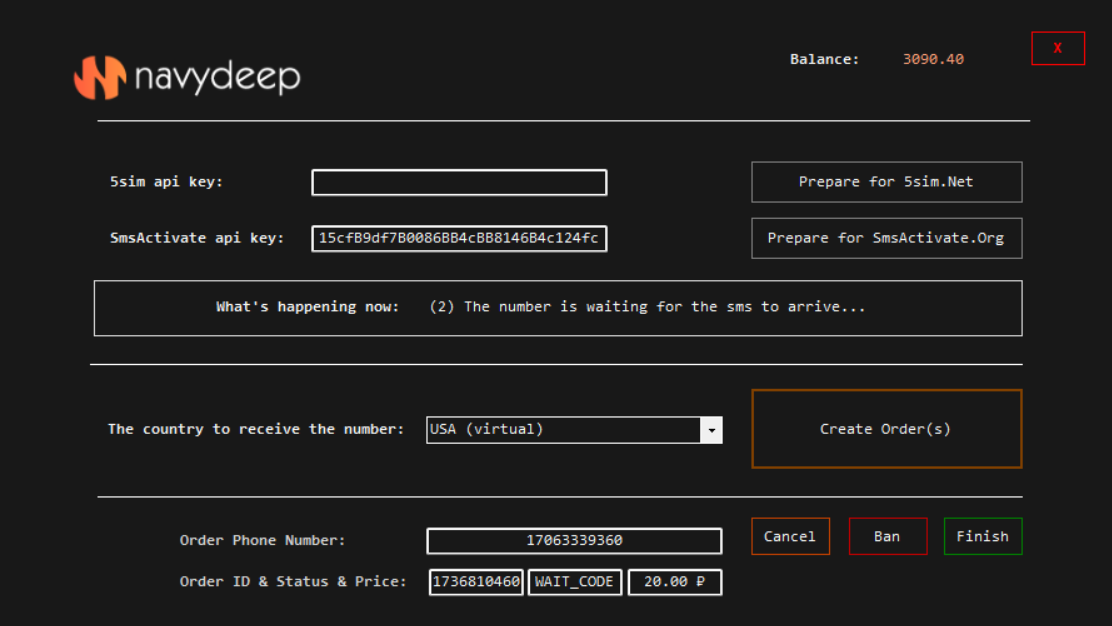Click the Create Order(s) button

(886, 429)
